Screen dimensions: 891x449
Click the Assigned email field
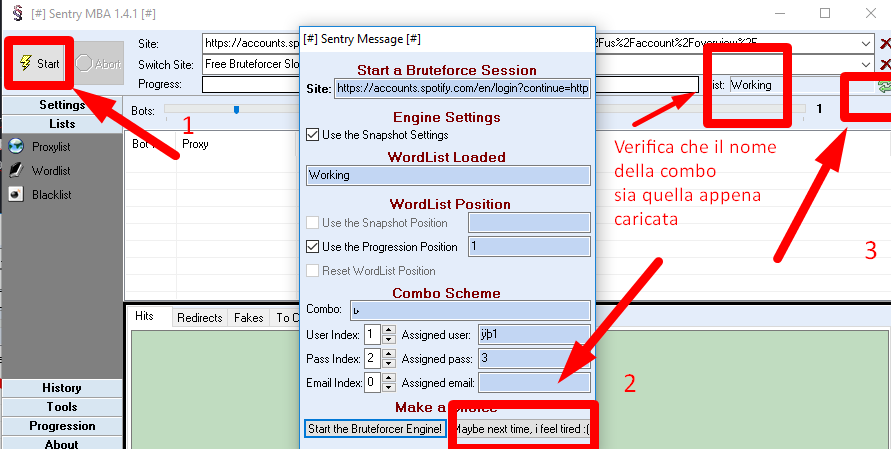pos(535,382)
